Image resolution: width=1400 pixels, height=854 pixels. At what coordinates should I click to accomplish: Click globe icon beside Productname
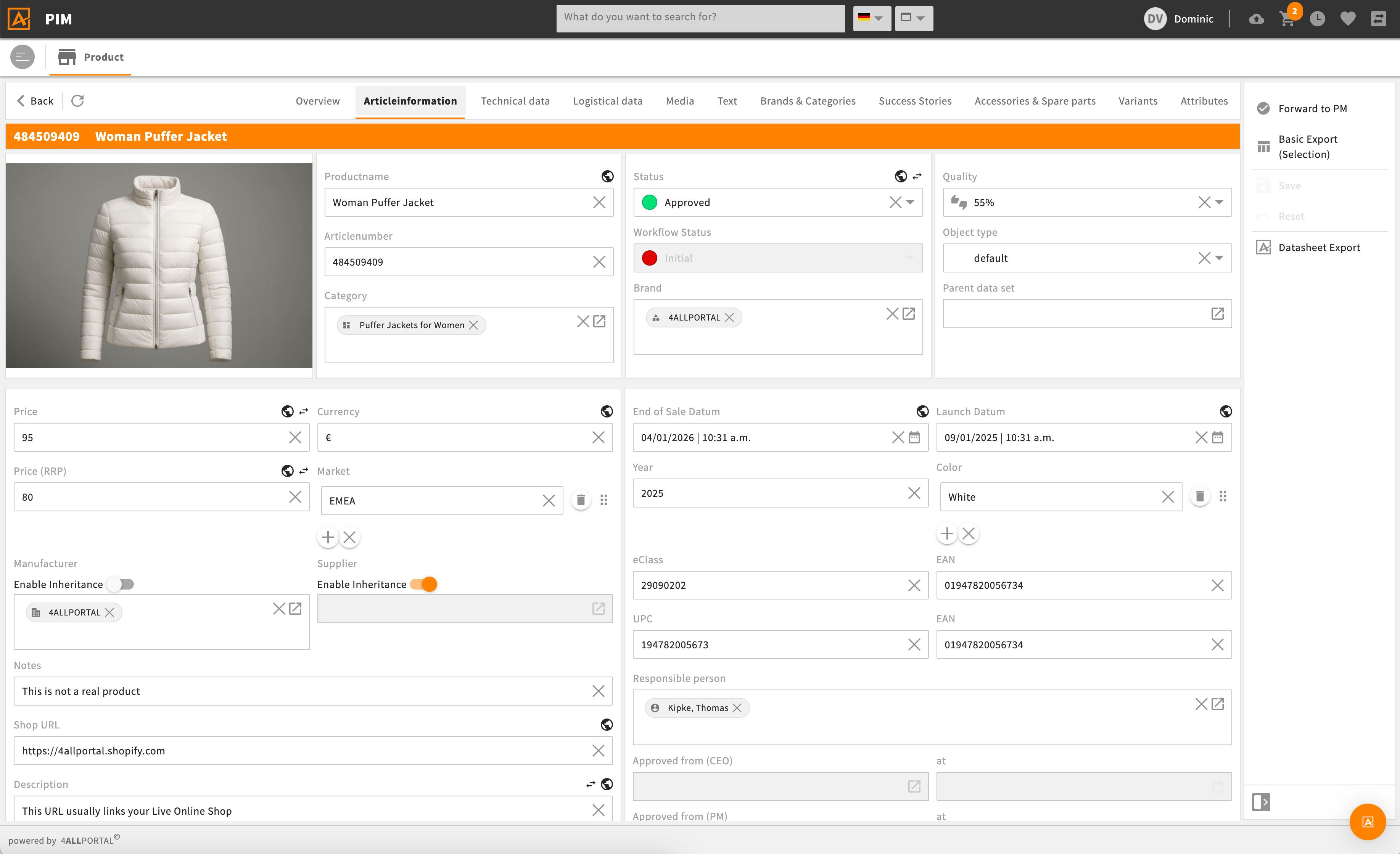coord(607,177)
